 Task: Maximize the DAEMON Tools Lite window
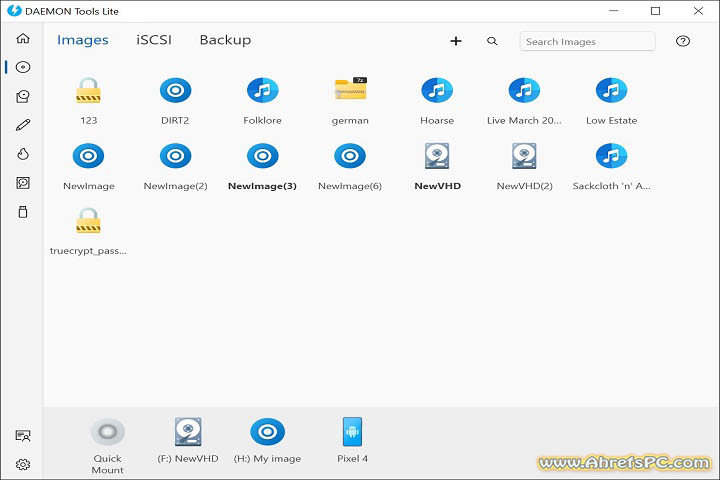point(655,11)
